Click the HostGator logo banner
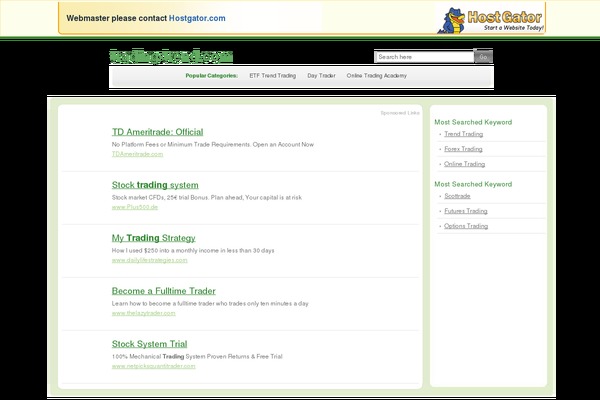Screen dimensions: 600x400 click(491, 20)
